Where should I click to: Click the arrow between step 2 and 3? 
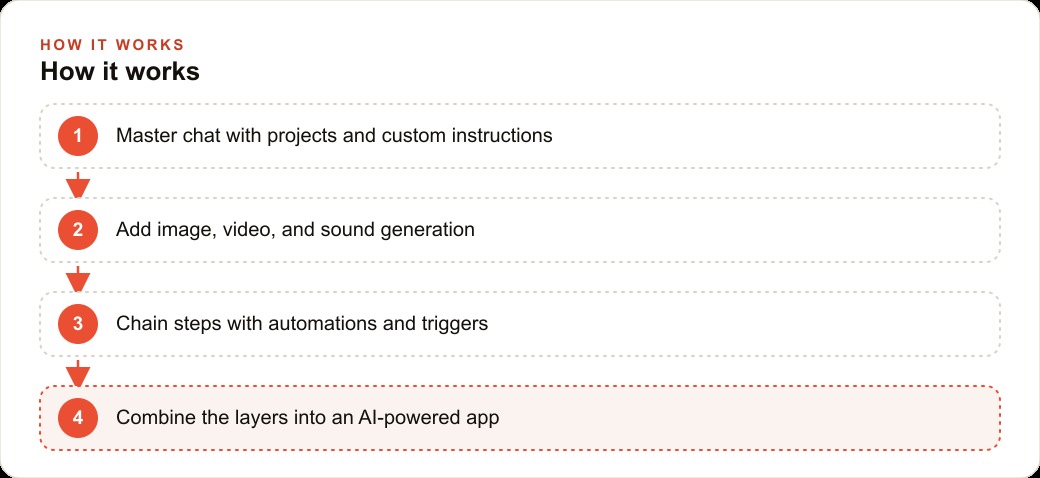point(78,278)
